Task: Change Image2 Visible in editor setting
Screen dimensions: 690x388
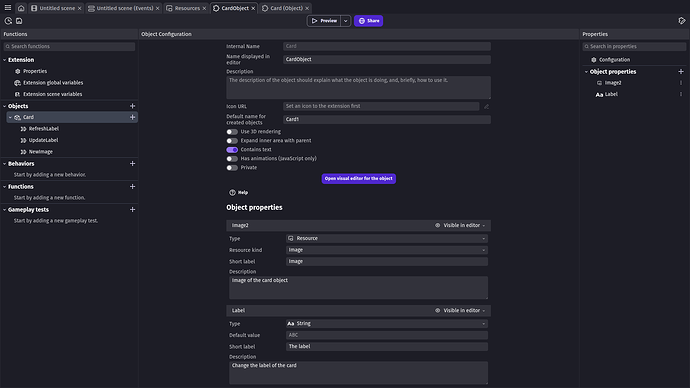Action: pyautogui.click(x=460, y=225)
